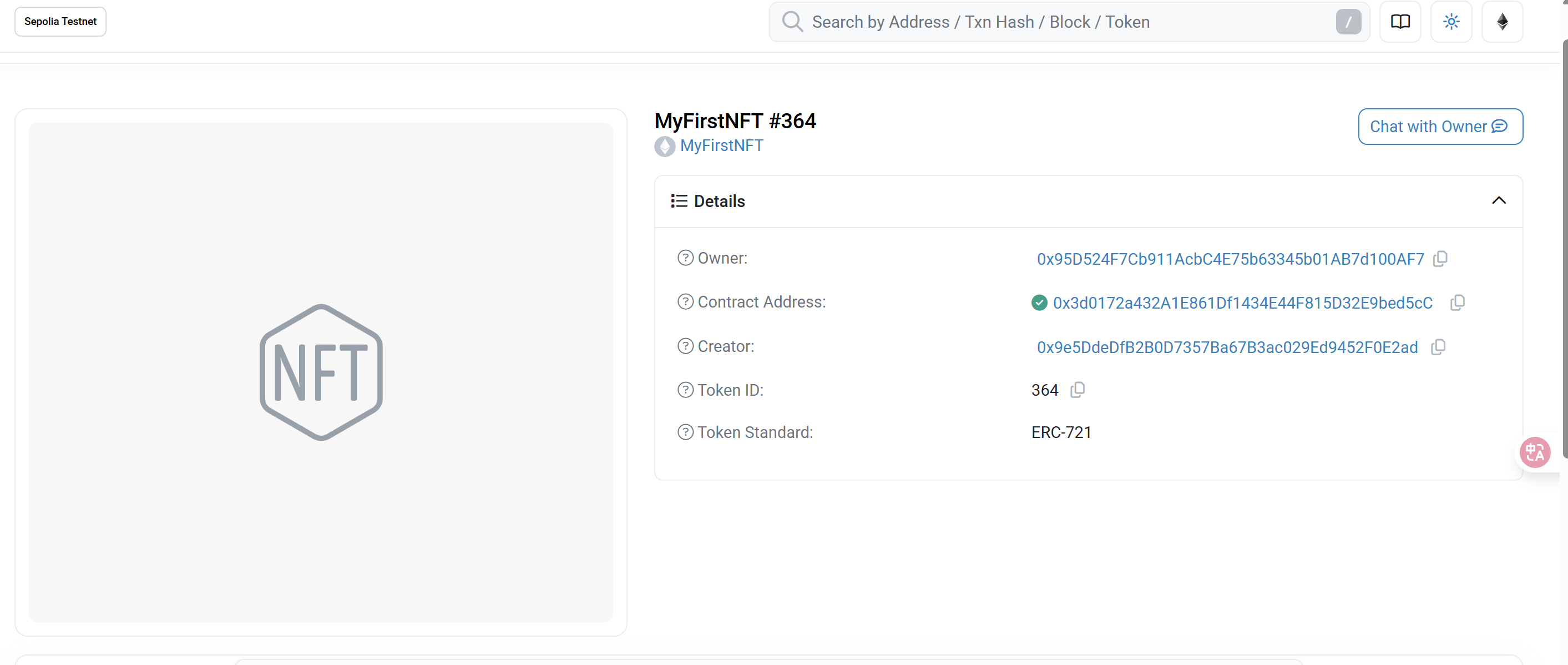Open contract address 0x3d0172a4 link
This screenshot has width=1568, height=665.
1242,303
